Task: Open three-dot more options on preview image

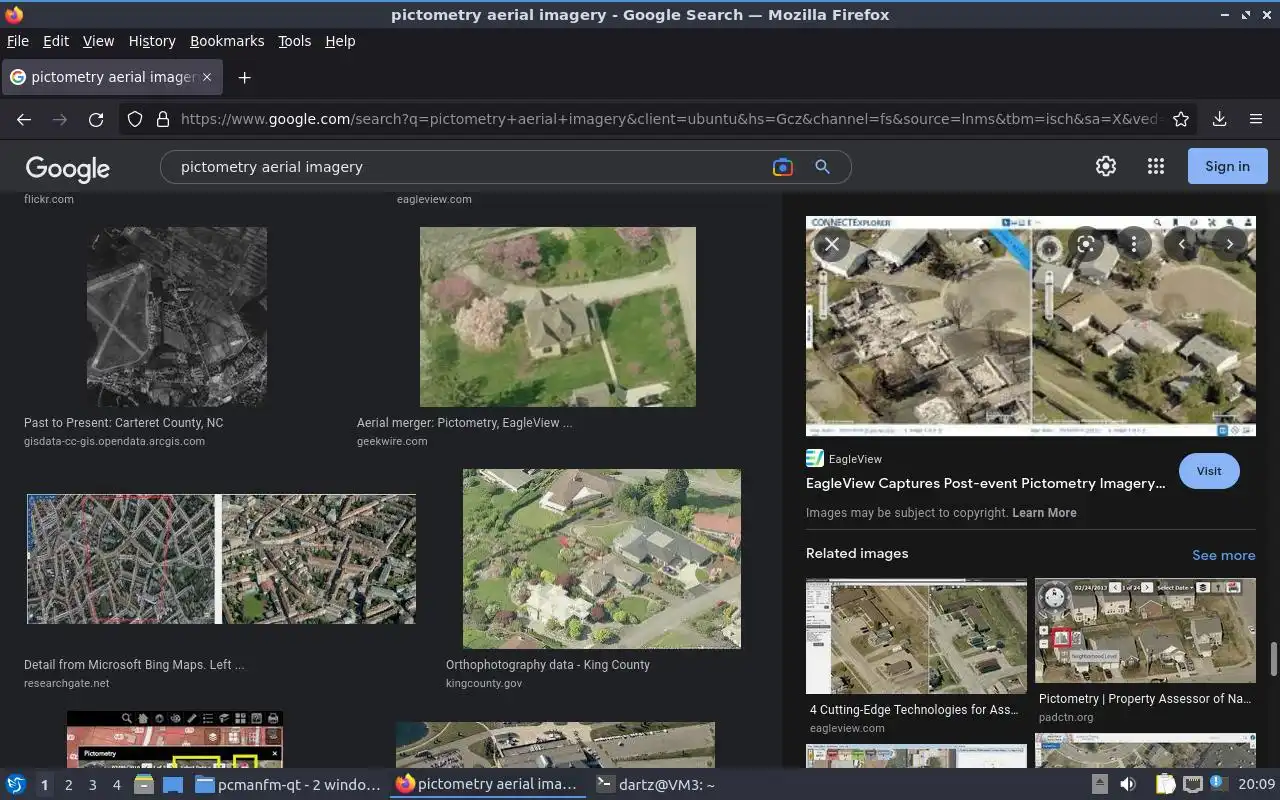Action: (x=1133, y=244)
